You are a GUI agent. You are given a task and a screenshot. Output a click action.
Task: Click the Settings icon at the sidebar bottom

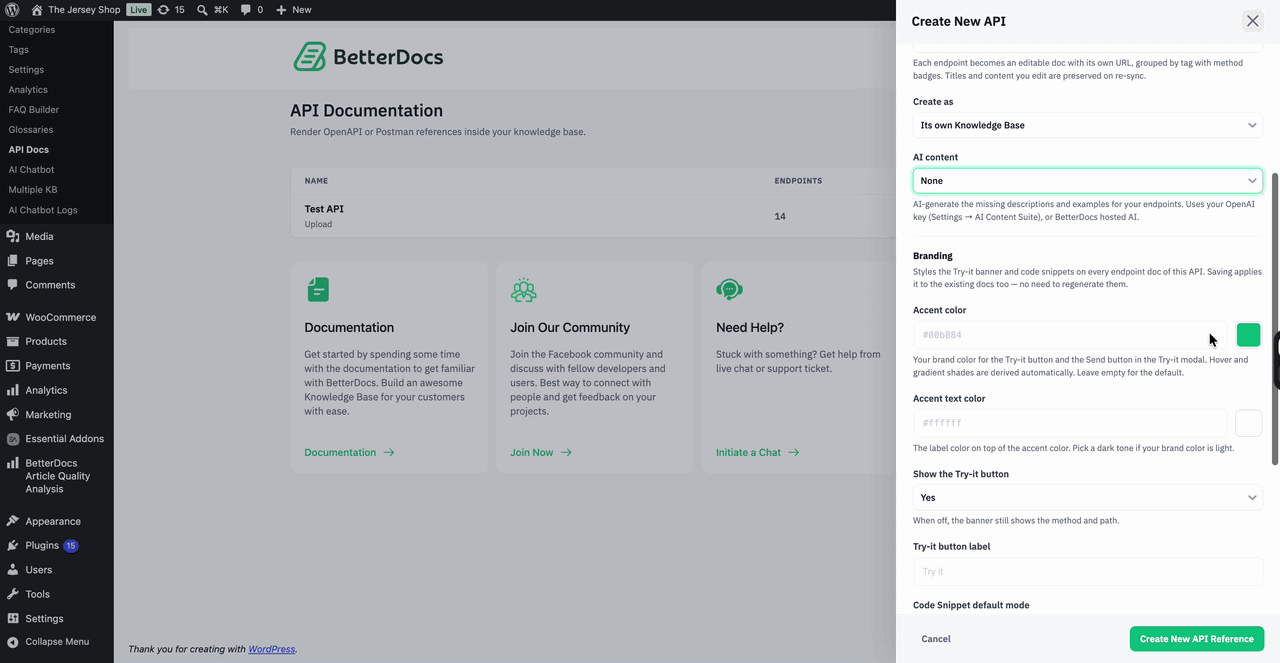[13, 618]
